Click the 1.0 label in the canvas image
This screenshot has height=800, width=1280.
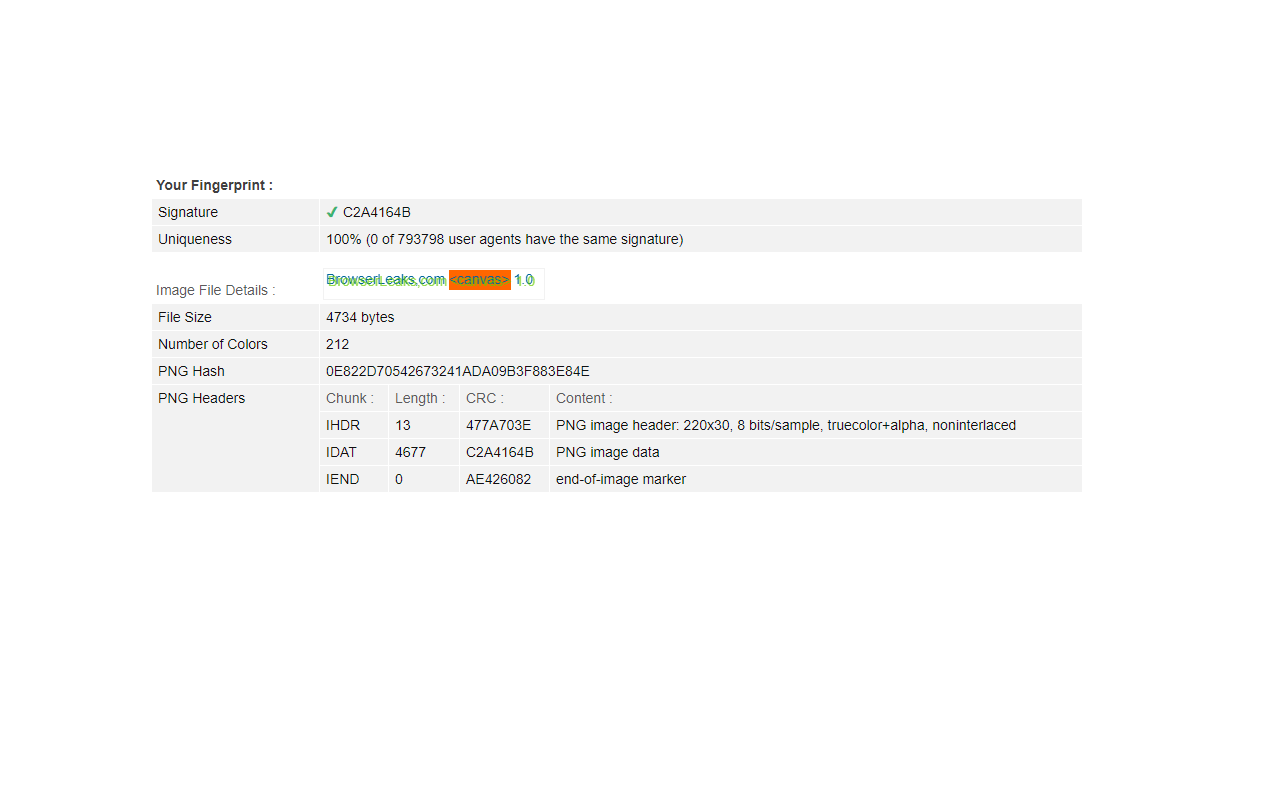click(524, 279)
